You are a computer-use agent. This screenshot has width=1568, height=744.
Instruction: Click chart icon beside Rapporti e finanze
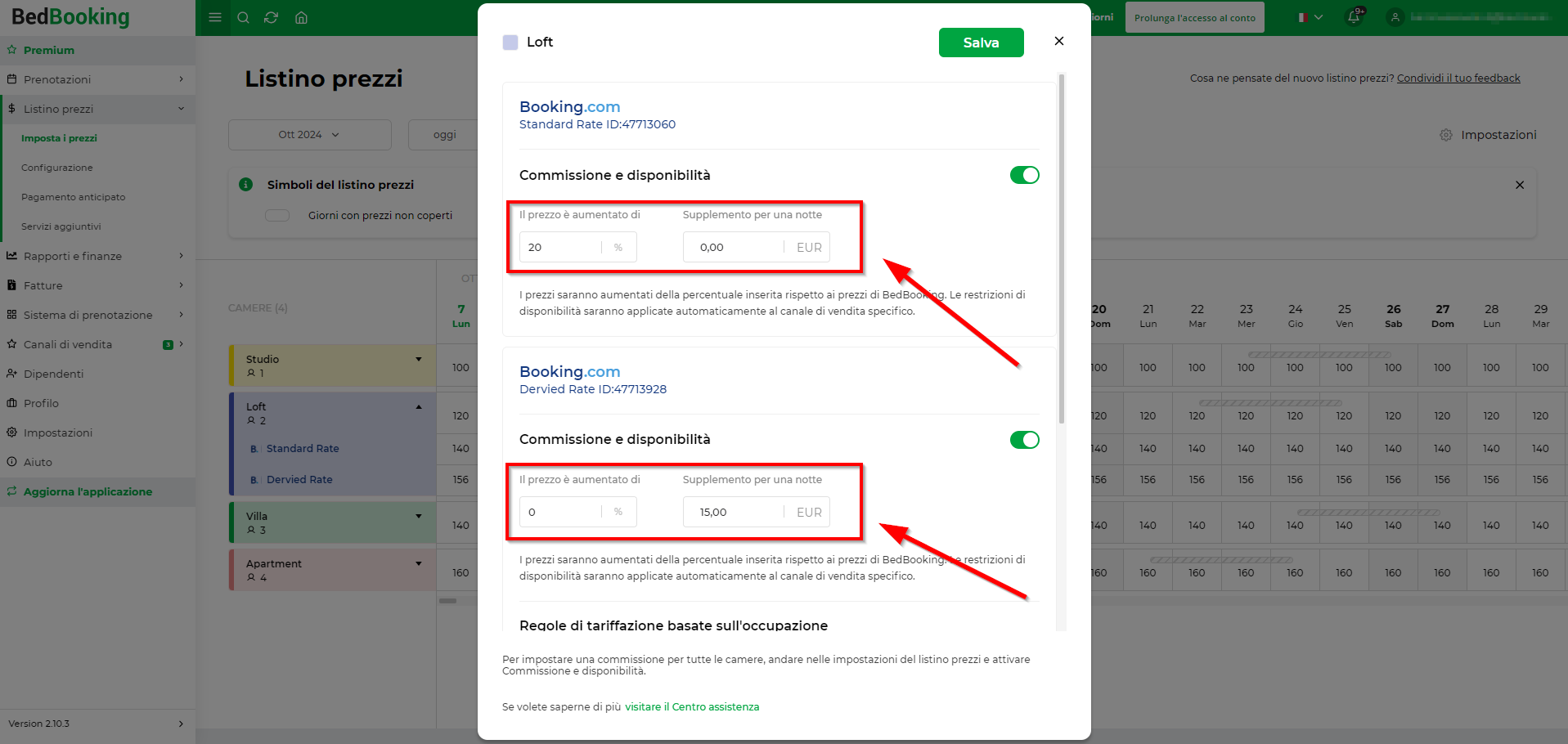[11, 256]
